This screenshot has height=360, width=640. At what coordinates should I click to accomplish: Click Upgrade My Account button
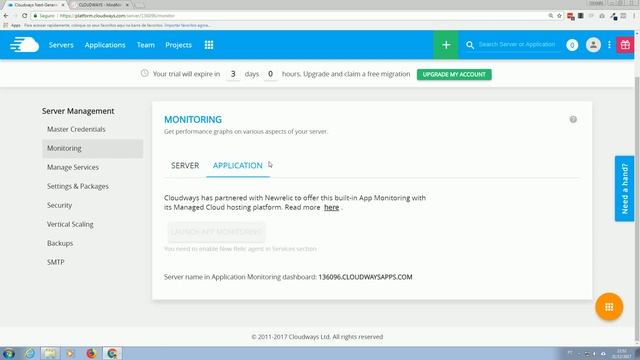tap(454, 74)
